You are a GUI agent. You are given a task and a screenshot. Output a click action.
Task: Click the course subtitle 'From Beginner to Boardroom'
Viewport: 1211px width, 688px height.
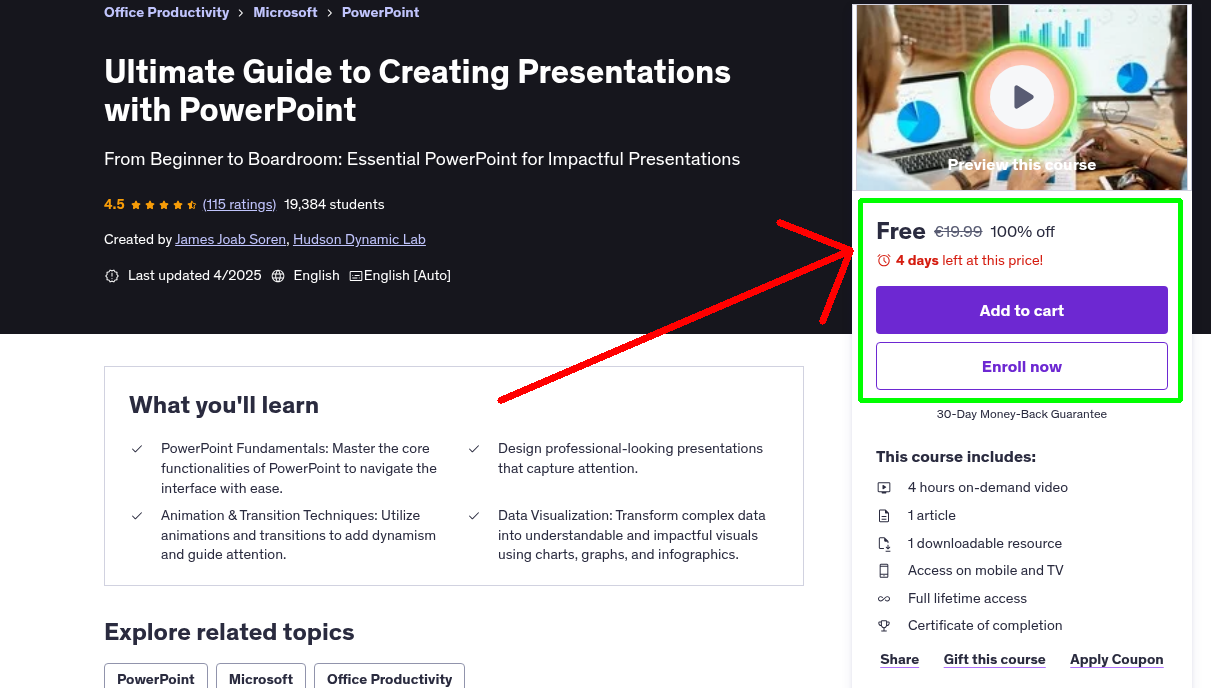point(422,159)
